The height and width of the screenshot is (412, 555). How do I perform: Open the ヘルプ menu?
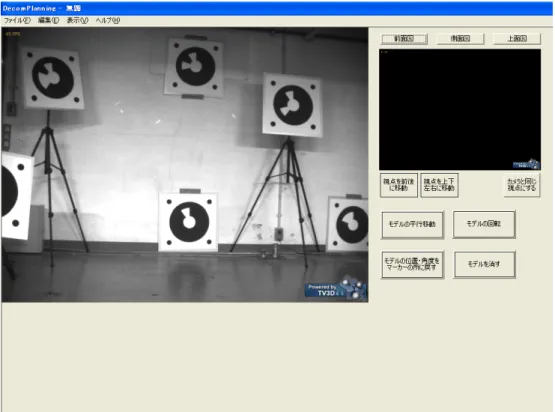(x=108, y=21)
